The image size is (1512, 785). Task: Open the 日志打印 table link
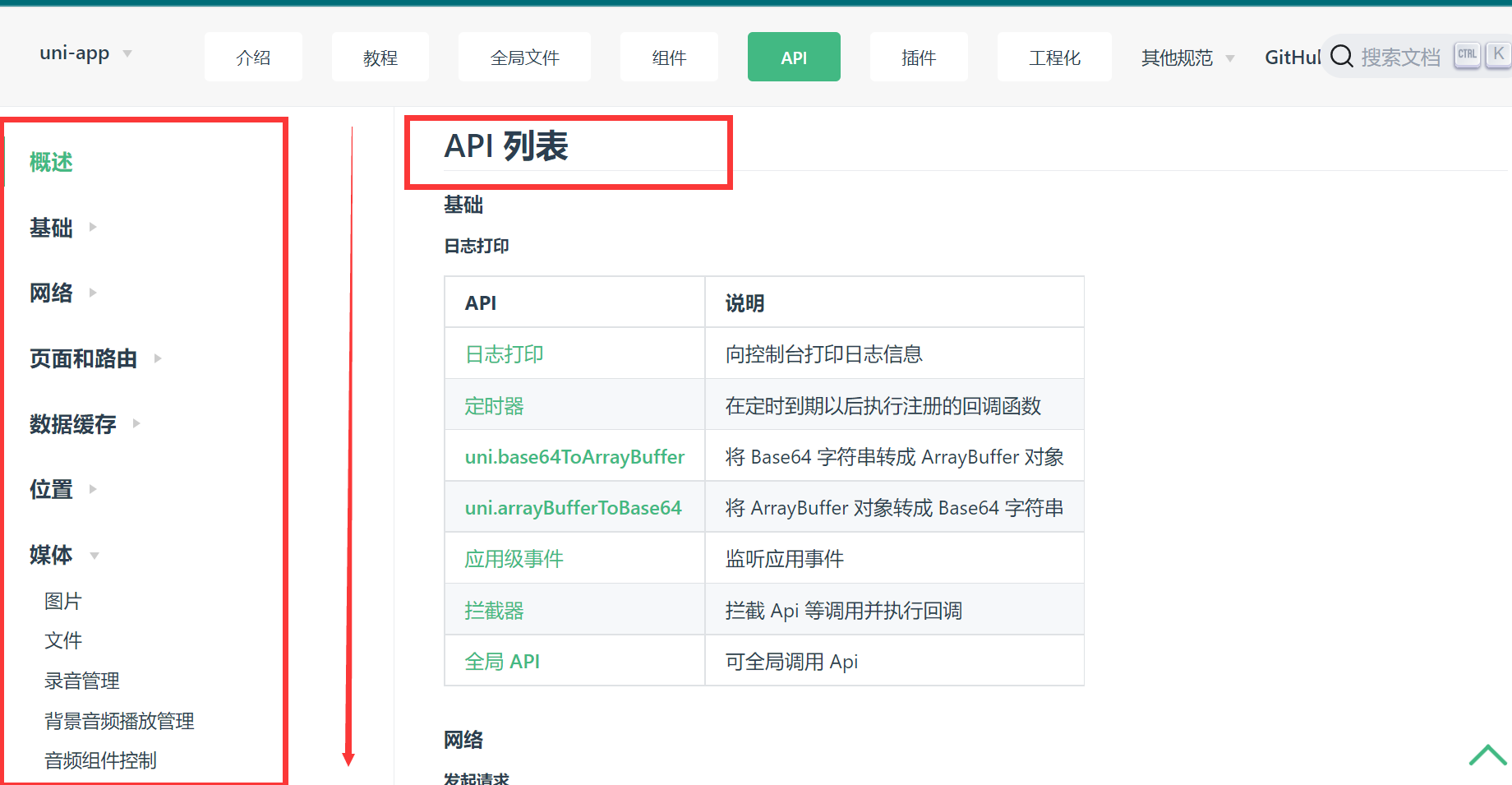[505, 354]
